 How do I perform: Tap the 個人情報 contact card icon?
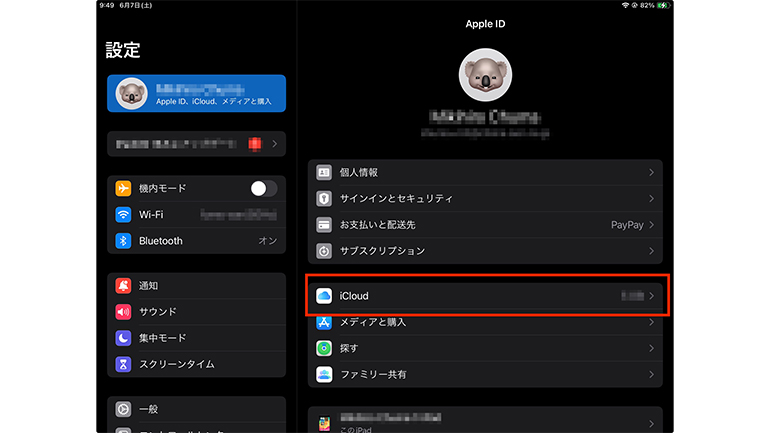click(x=324, y=172)
